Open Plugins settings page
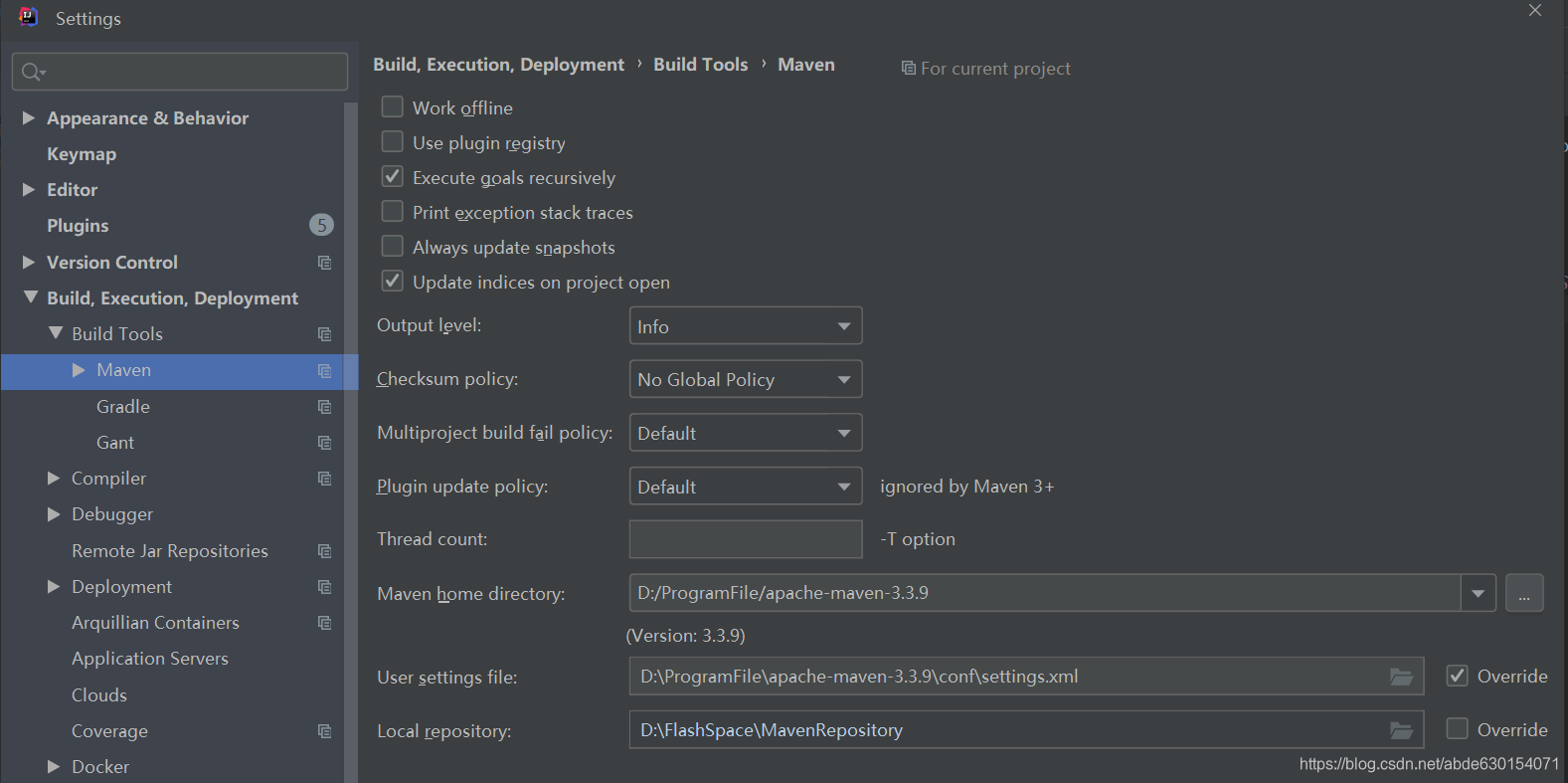Image resolution: width=1568 pixels, height=783 pixels. 78,226
